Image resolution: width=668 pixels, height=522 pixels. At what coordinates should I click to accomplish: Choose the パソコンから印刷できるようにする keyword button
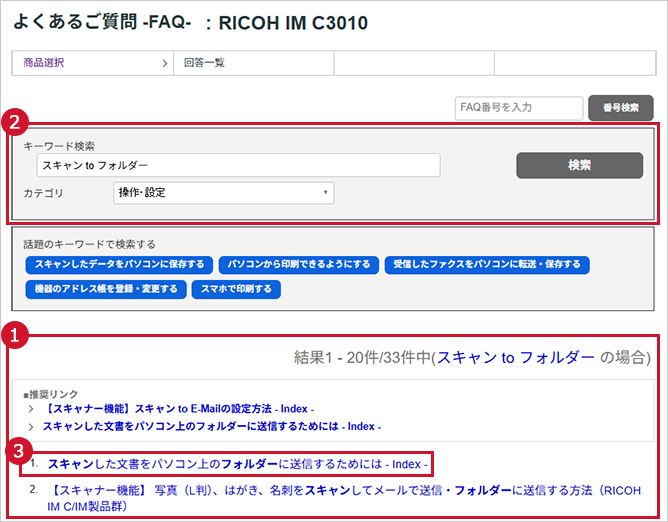298,265
